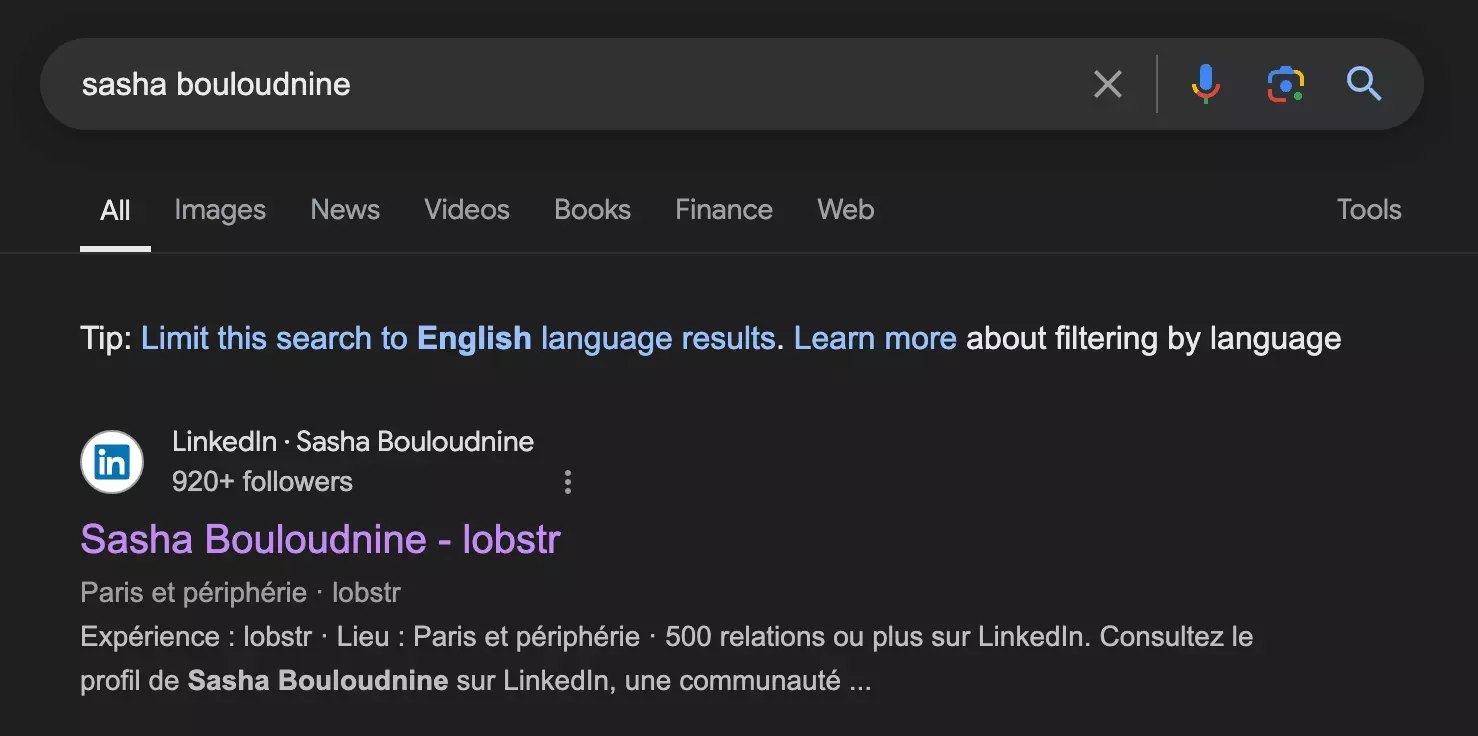This screenshot has width=1478, height=736.
Task: Open the three-dot menu beside the LinkedIn result
Action: (x=567, y=482)
